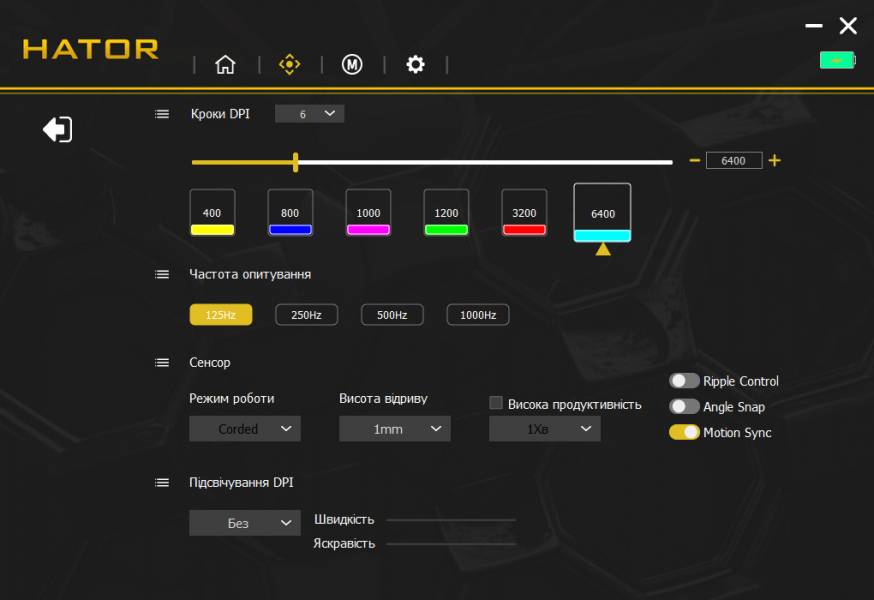874x600 pixels.
Task: Set polling rate to 125Hz
Action: [221, 314]
